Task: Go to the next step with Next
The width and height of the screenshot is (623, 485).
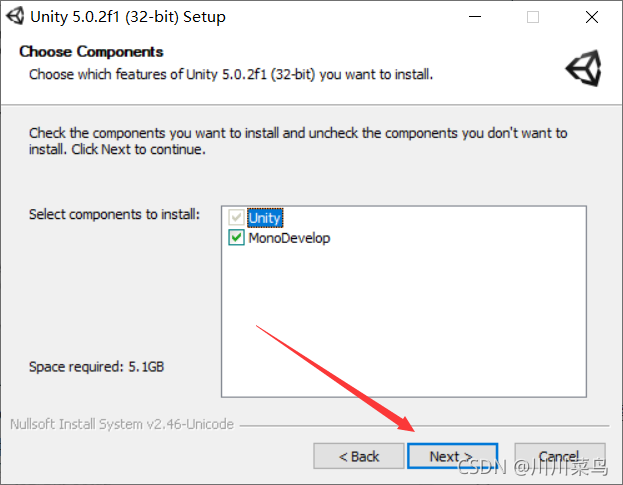Action: coord(453,456)
